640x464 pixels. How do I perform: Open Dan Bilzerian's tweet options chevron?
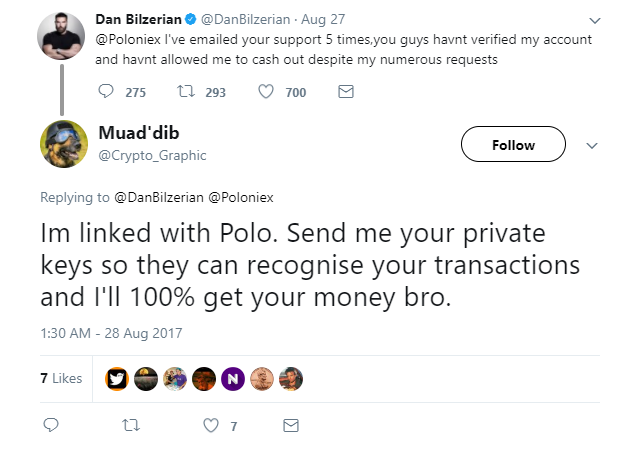pos(596,20)
